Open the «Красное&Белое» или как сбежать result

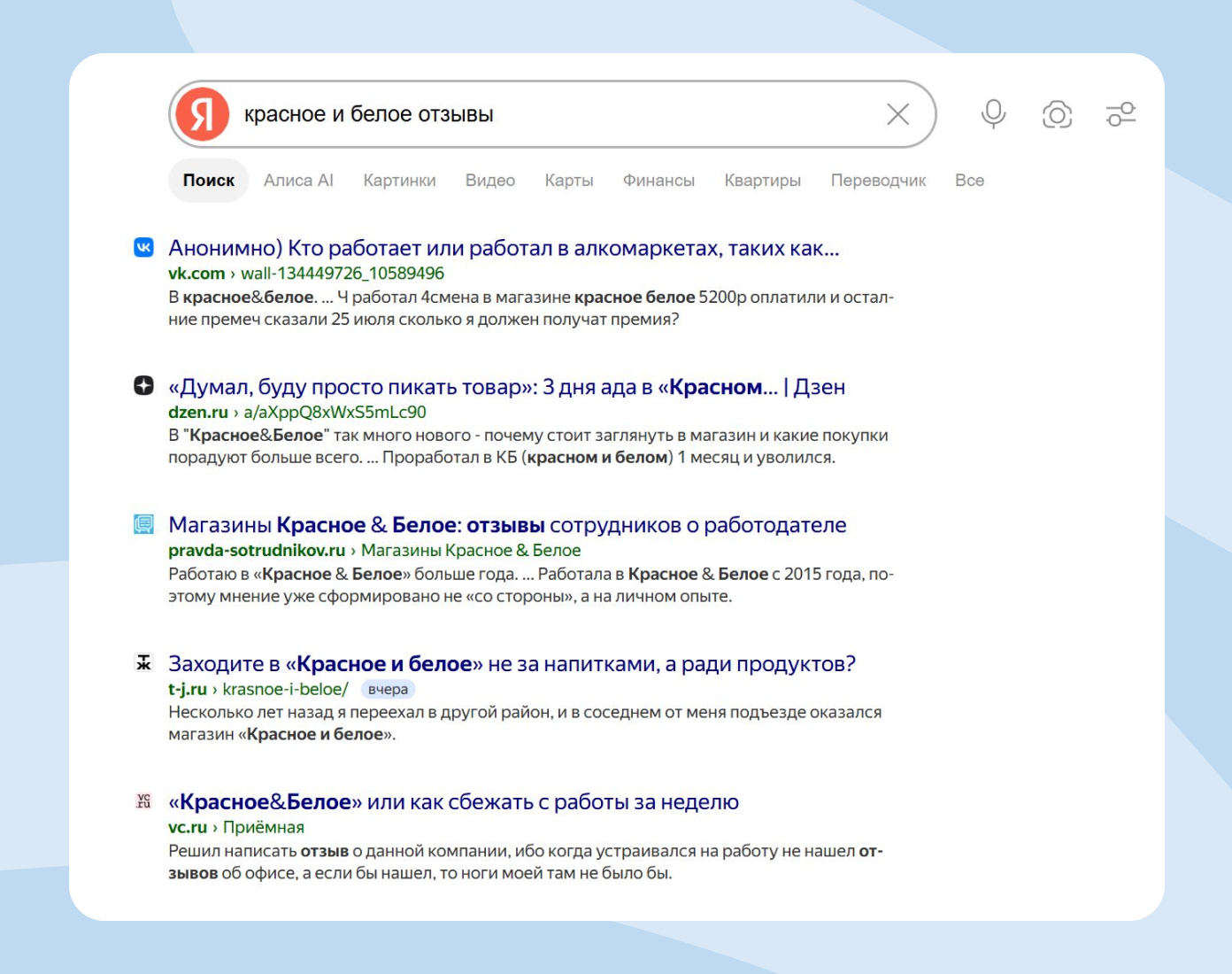click(x=453, y=802)
